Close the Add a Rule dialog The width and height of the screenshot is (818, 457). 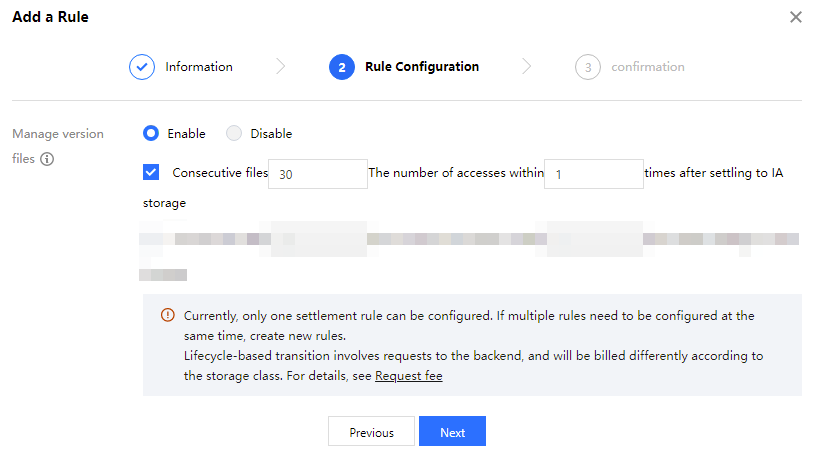[796, 17]
